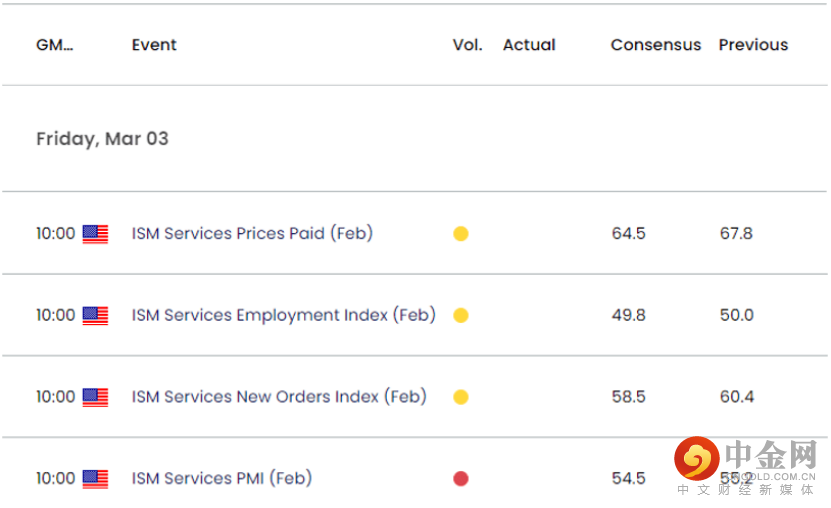The image size is (831, 508).
Task: Click the Friday, Mar 03 date heading
Action: click(102, 139)
